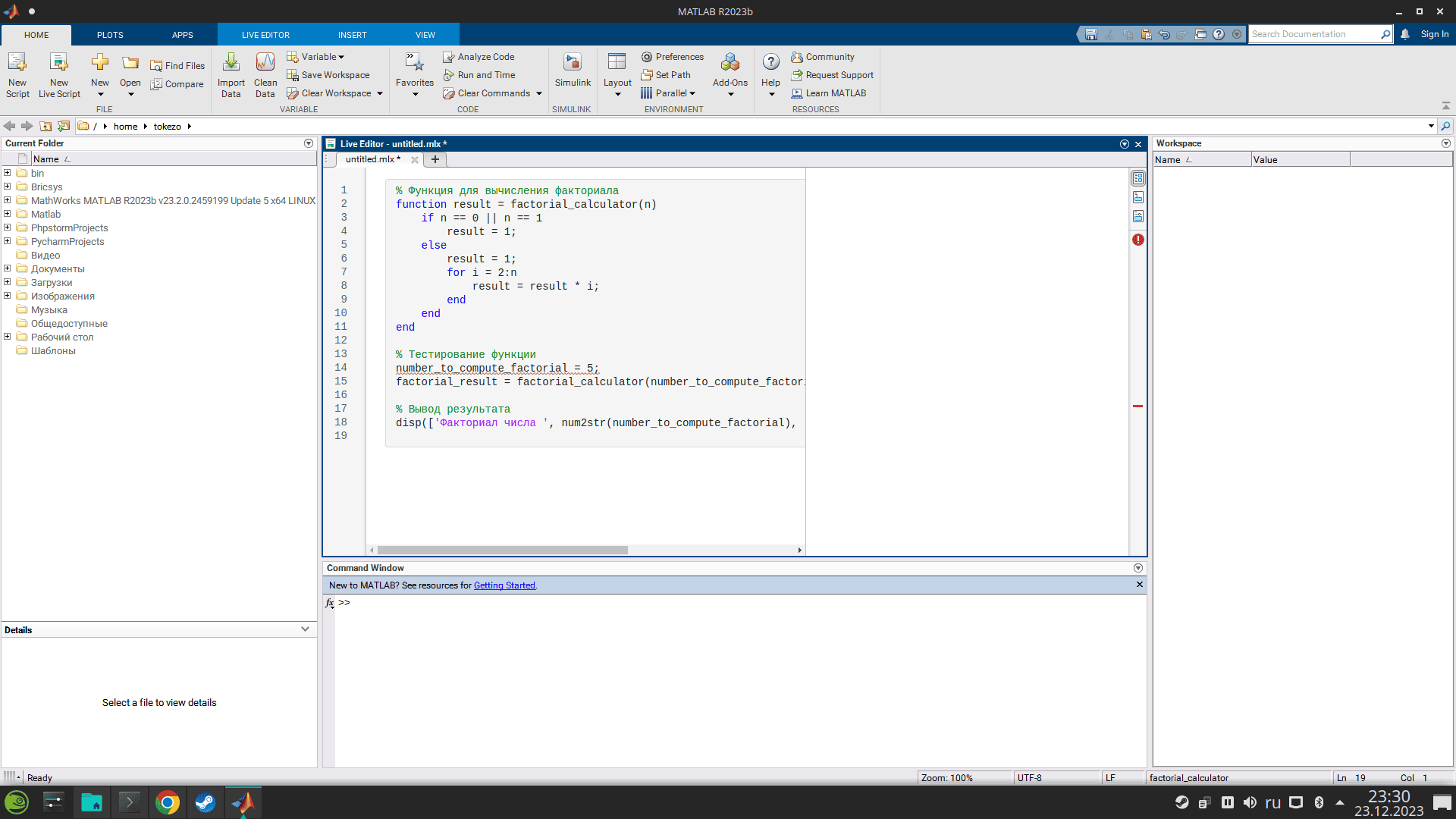Open Learn MATLAB
Viewport: 1456px width, 819px height.
[828, 93]
